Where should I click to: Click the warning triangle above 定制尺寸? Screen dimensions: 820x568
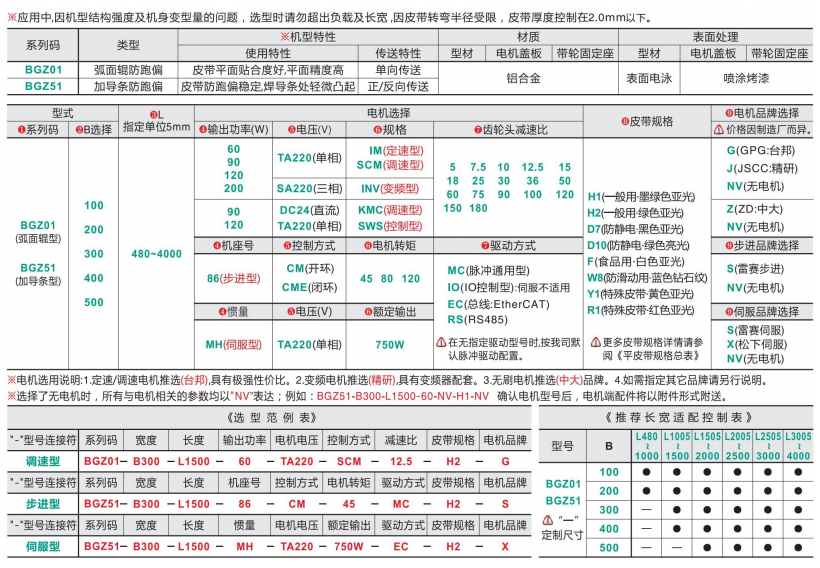tap(546, 520)
